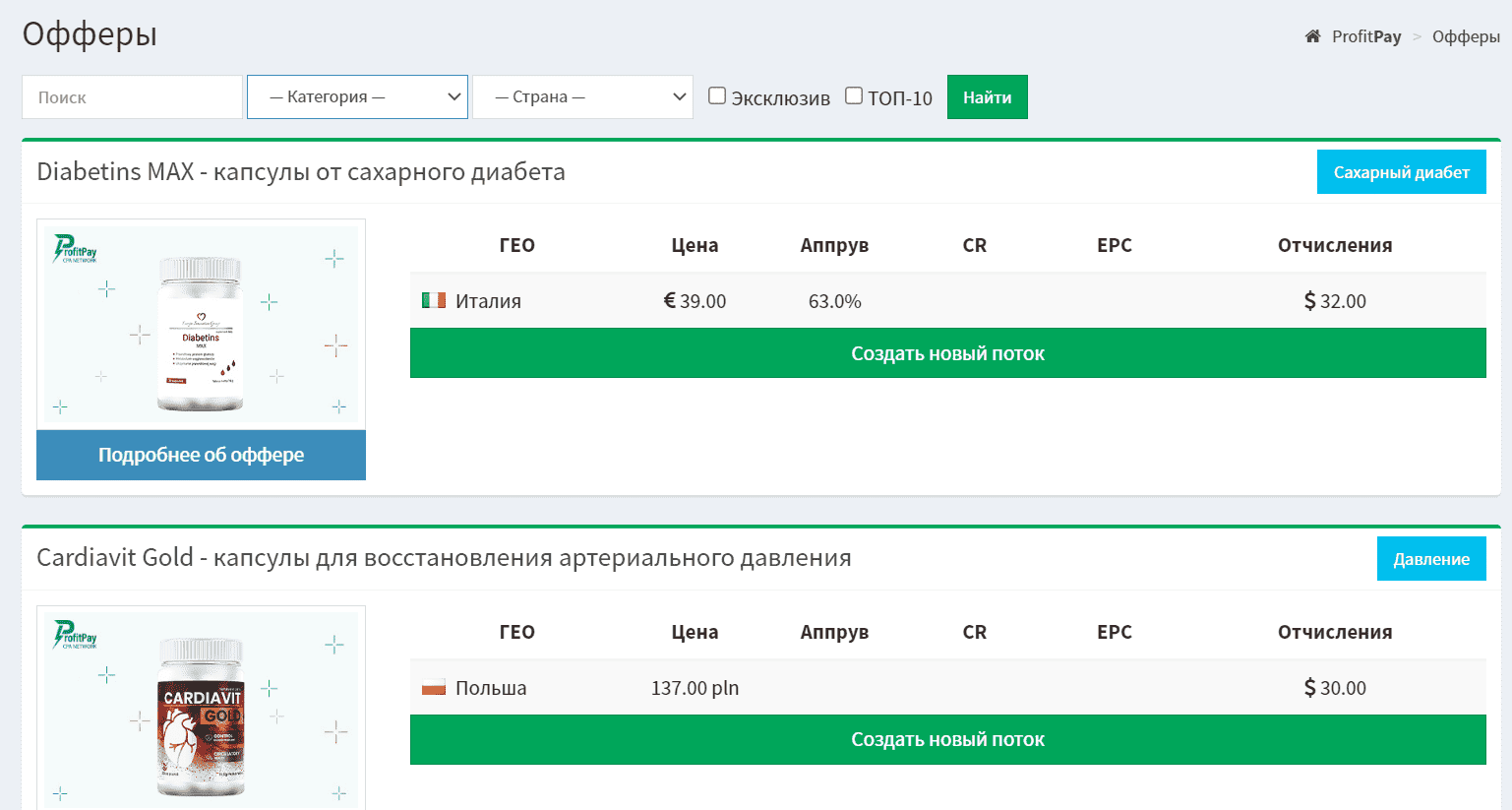Open Подробнее об оффере for Diabetins MAX
The image size is (1512, 810).
point(201,455)
